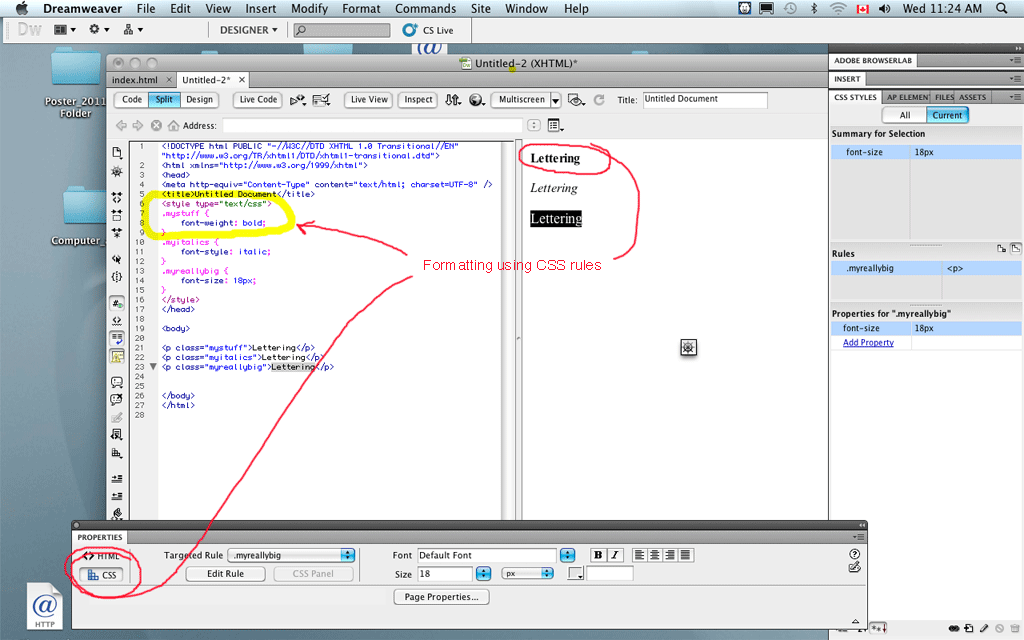The image size is (1024, 640).
Task: Click the CS Live icon
Action: 409,30
